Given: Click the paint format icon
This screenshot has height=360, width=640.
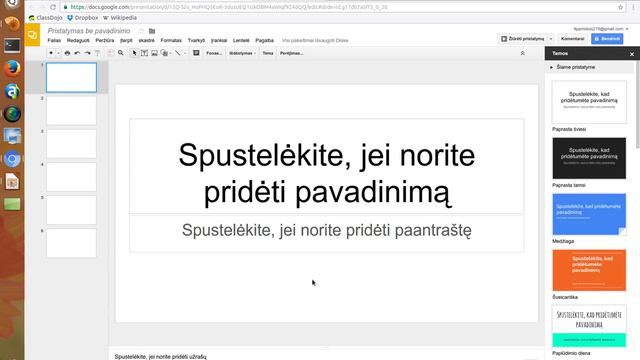Looking at the screenshot, I should coord(98,53).
